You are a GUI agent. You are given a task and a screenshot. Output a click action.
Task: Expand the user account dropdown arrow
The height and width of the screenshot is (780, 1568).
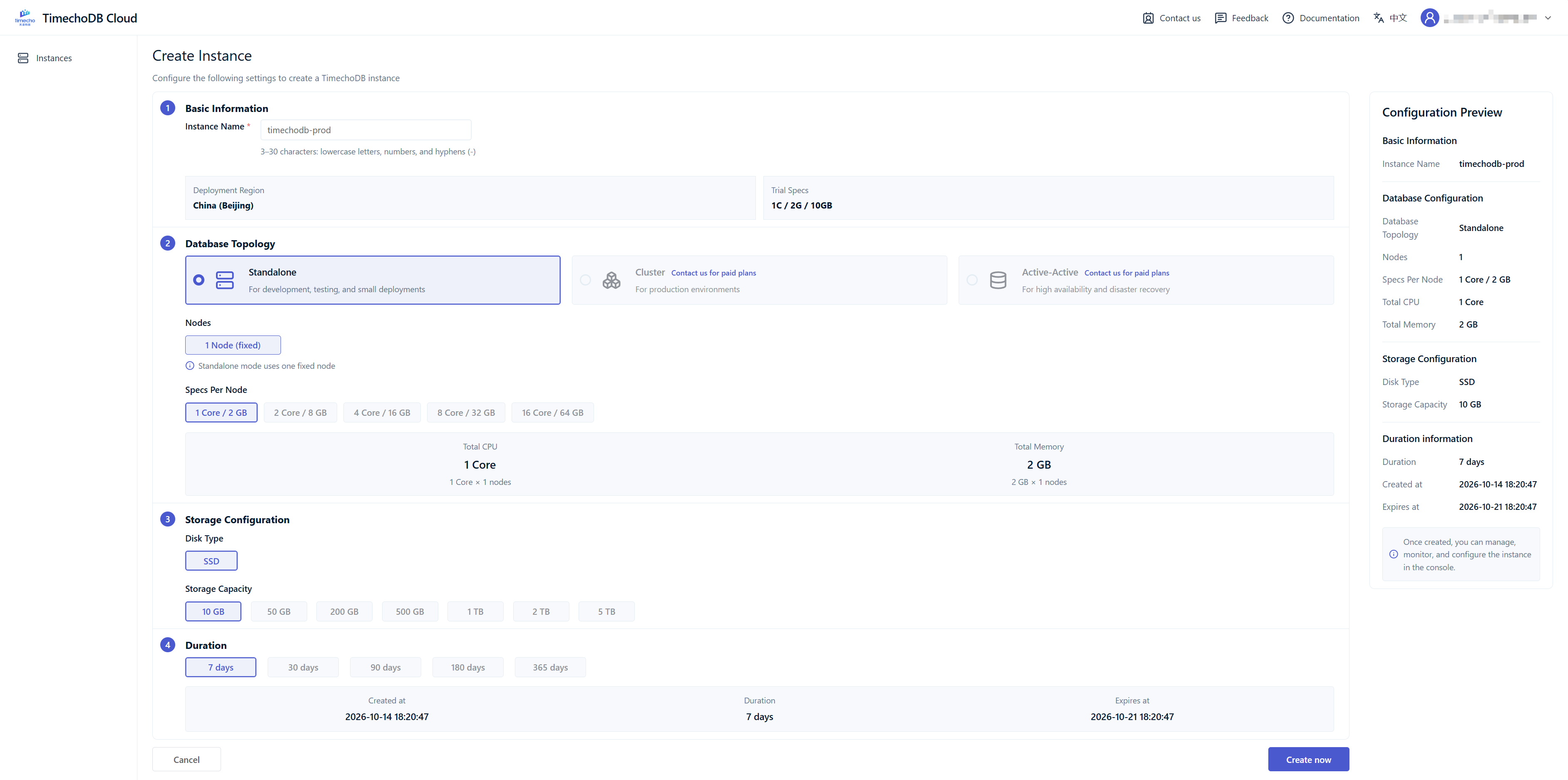click(1548, 18)
